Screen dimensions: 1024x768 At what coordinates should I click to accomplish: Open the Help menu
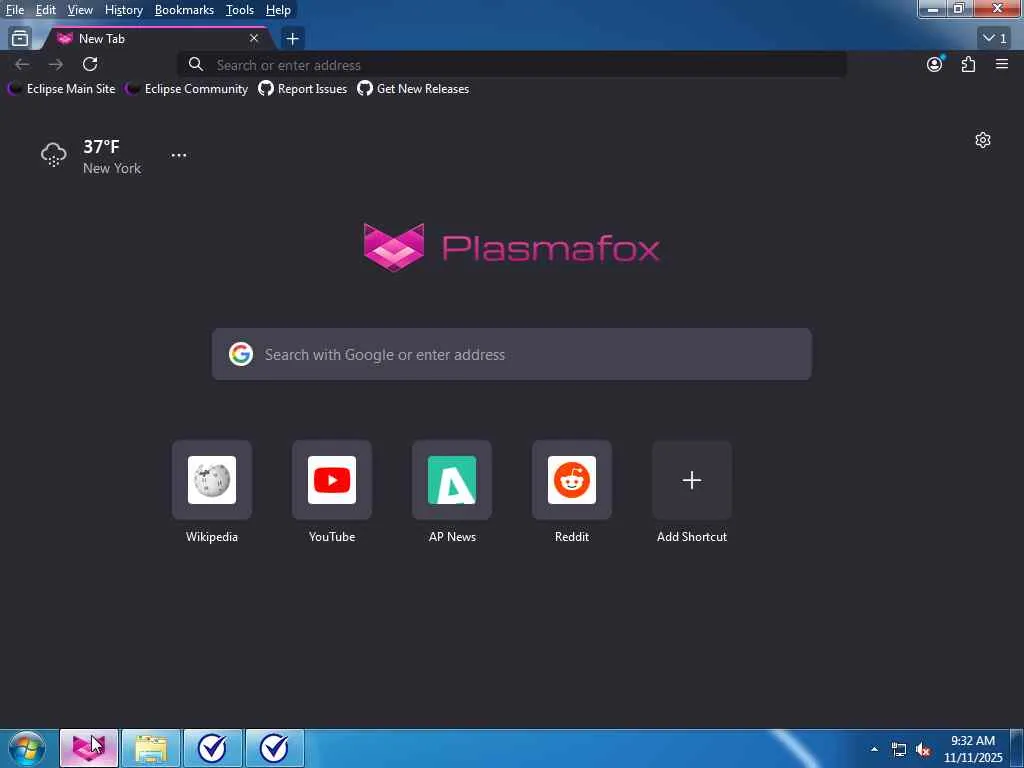click(278, 10)
